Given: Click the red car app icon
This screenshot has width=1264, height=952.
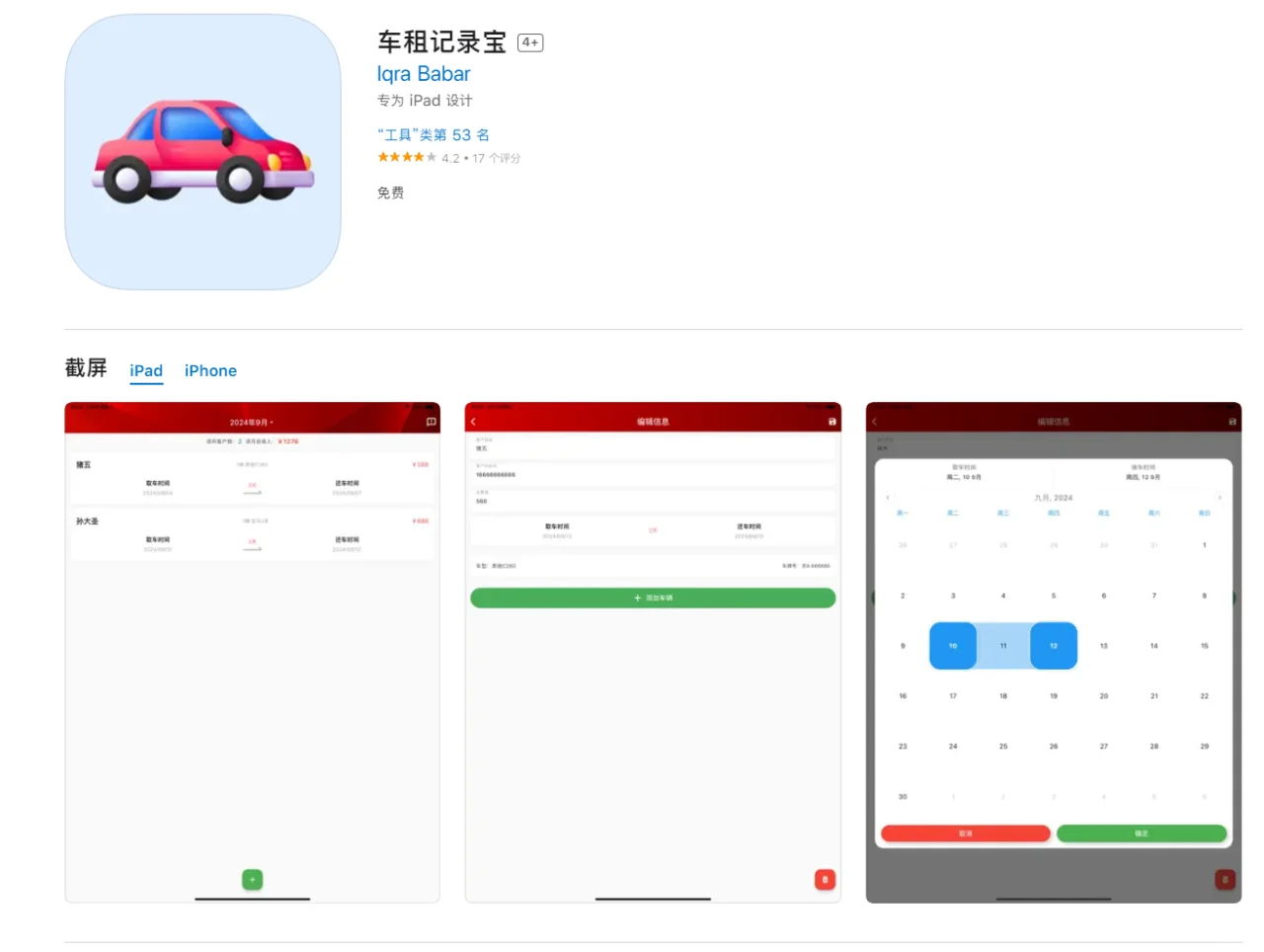Looking at the screenshot, I should pyautogui.click(x=201, y=153).
